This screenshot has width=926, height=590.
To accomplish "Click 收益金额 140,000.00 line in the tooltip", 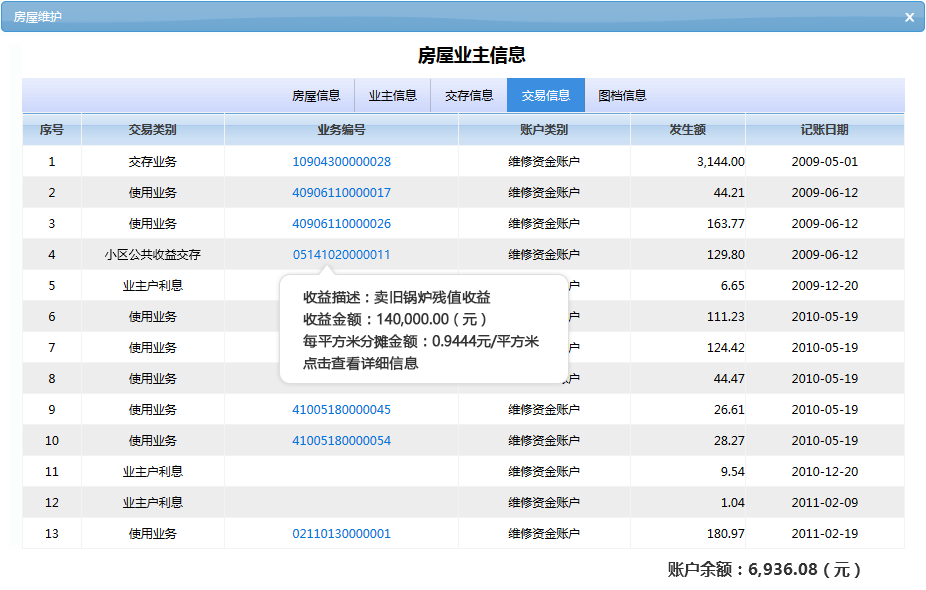I will click(x=394, y=320).
